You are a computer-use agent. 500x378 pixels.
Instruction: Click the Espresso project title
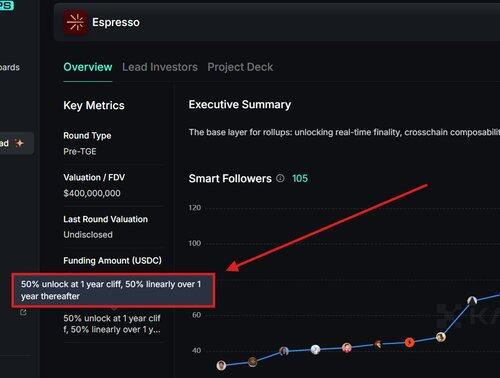(116, 22)
